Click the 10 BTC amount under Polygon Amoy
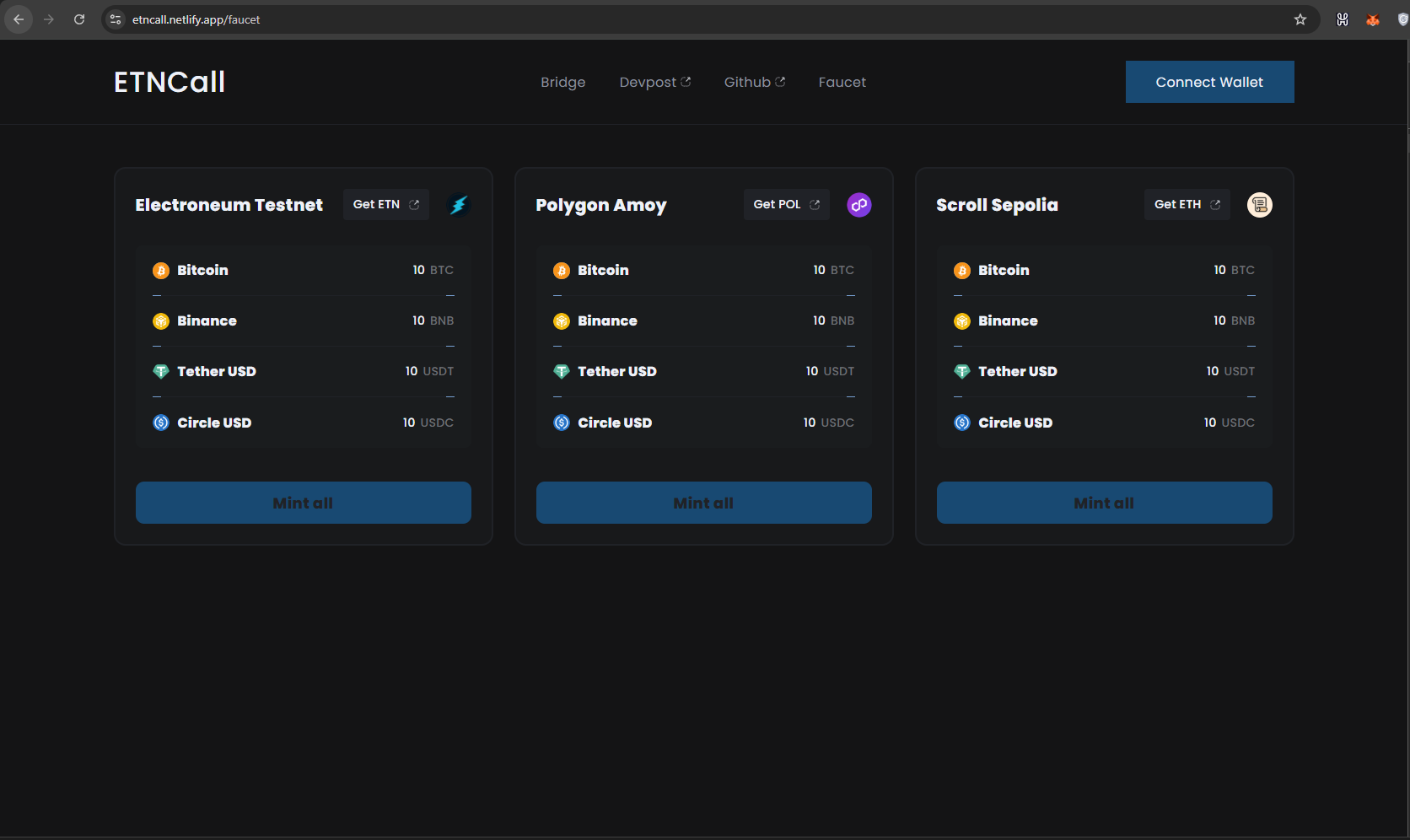Viewport: 1410px width, 840px height. tap(834, 270)
